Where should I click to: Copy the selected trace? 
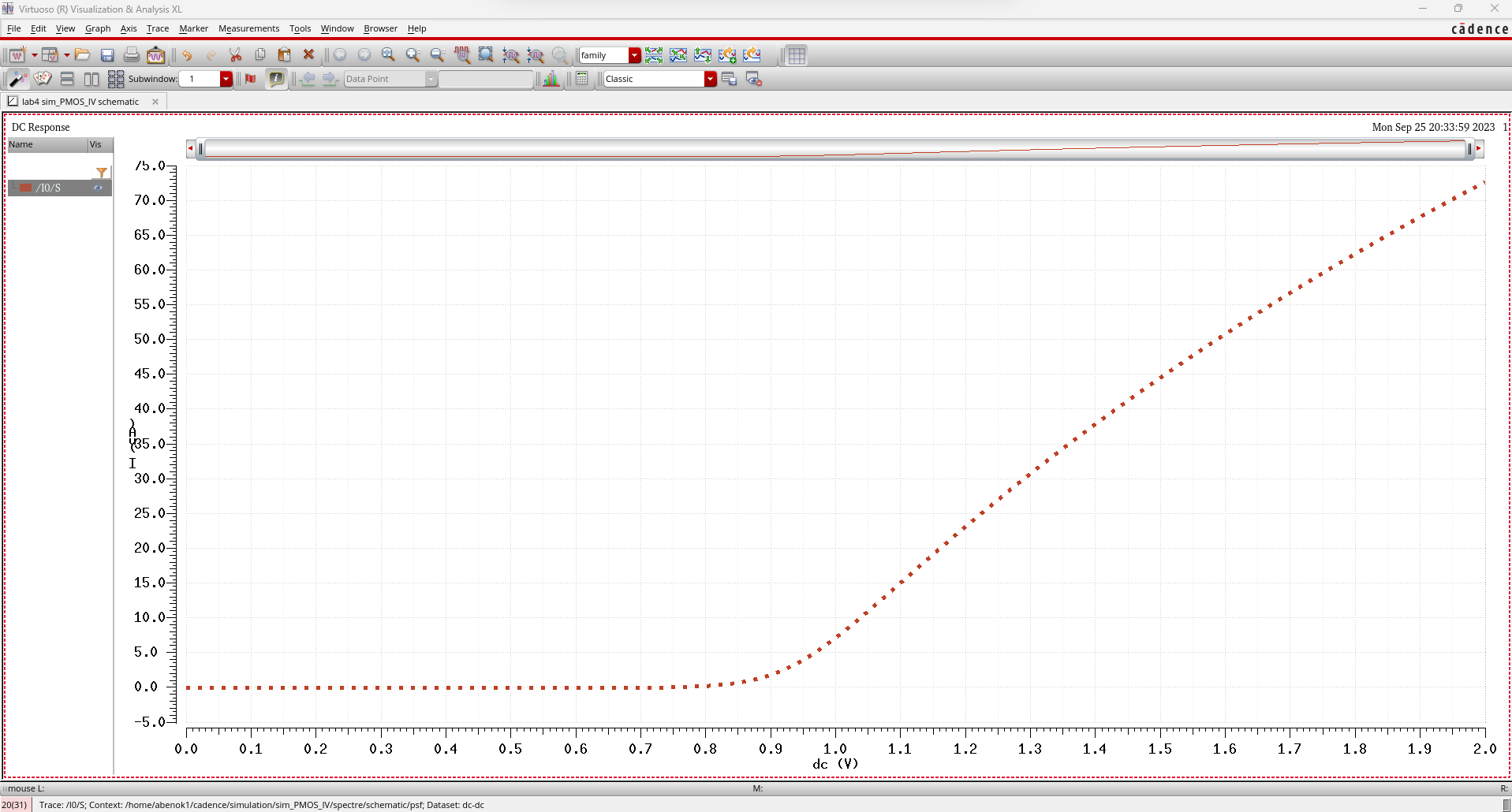[260, 55]
